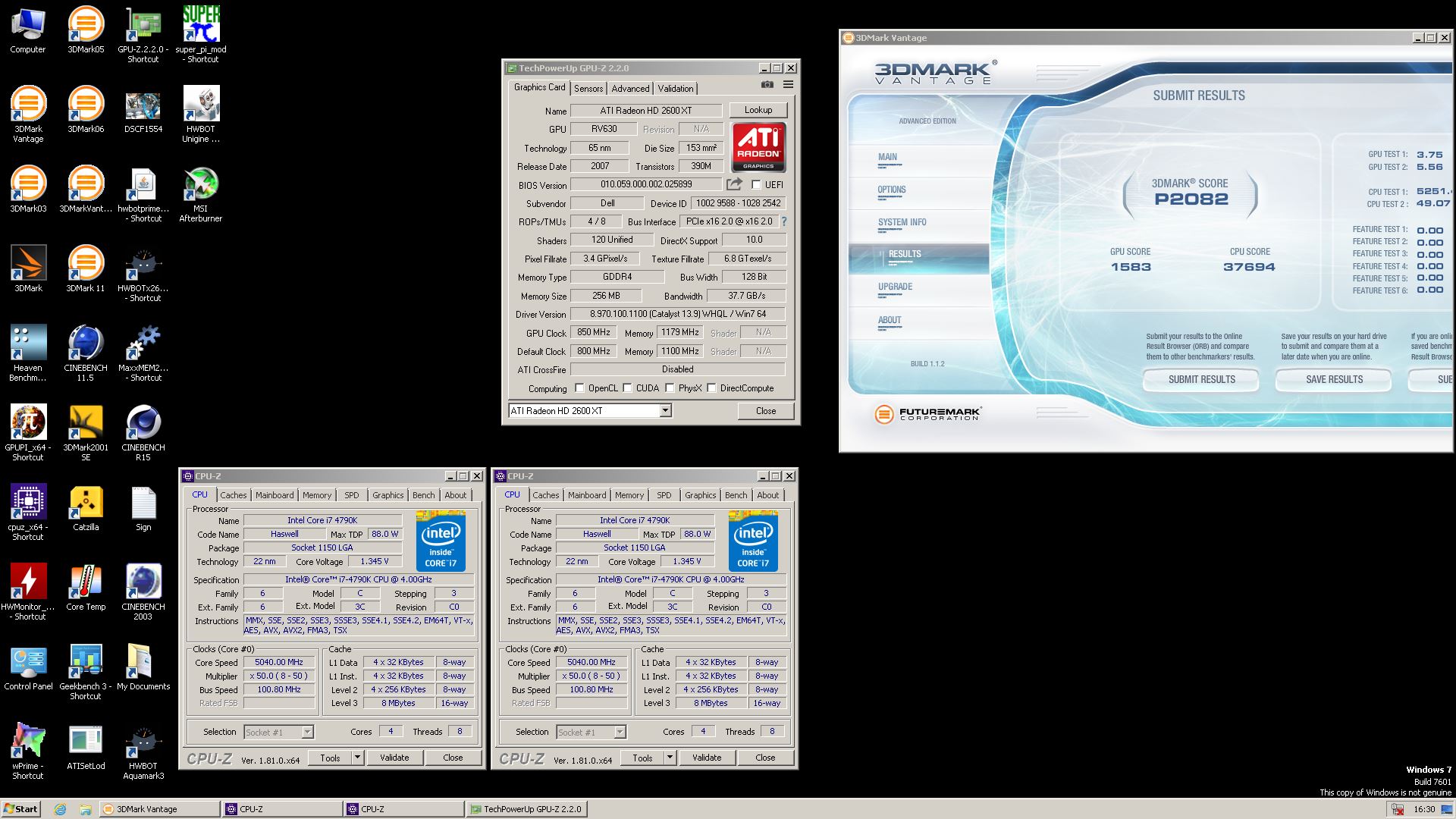
Task: Launch MaxxMEM2 shortcut icon
Action: [x=143, y=353]
